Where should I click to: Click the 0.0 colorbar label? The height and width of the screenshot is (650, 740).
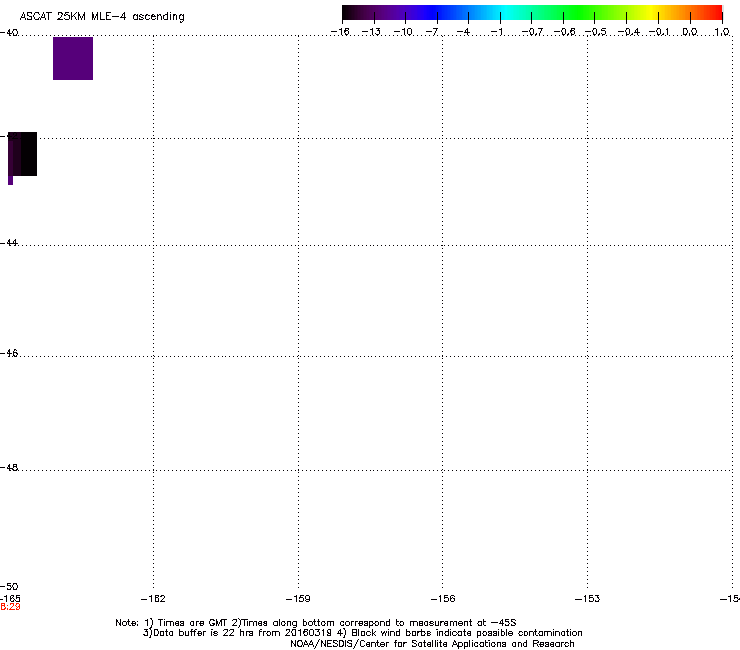pyautogui.click(x=690, y=32)
